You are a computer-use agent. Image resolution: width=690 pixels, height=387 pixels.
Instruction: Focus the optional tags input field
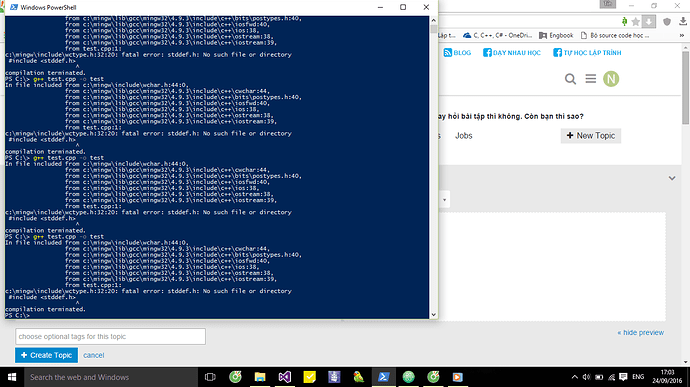[110, 336]
